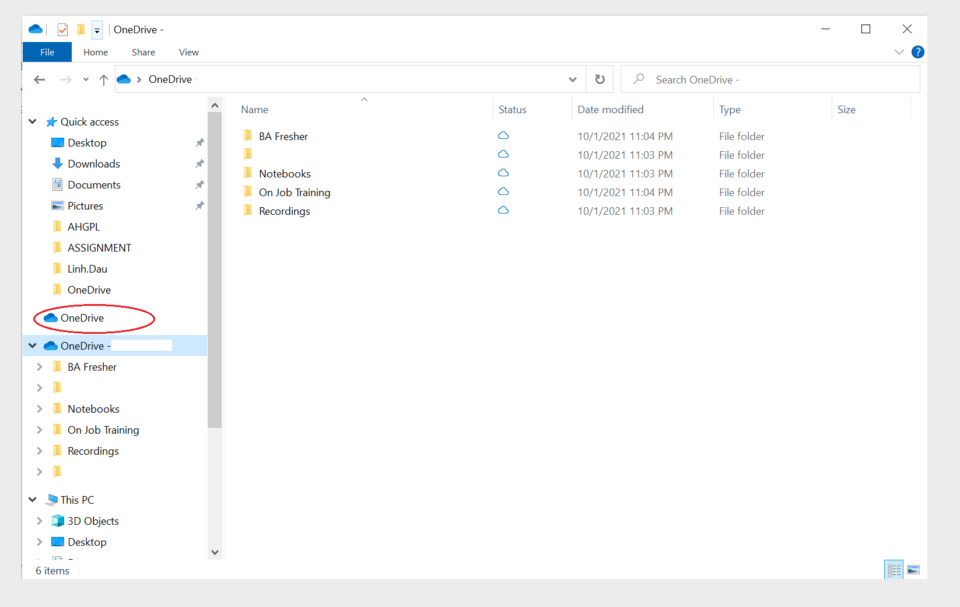The width and height of the screenshot is (960, 607).
Task: Select Quick access in the navigation pane
Action: [89, 122]
